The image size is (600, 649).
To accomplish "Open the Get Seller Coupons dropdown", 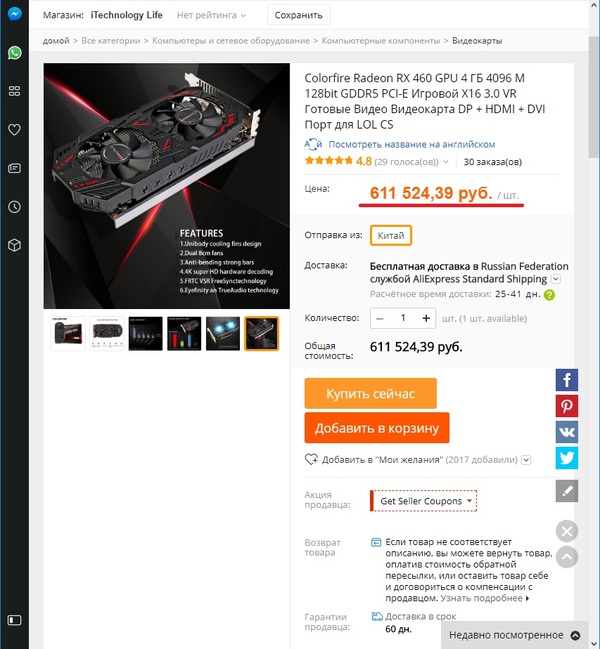I will [424, 501].
